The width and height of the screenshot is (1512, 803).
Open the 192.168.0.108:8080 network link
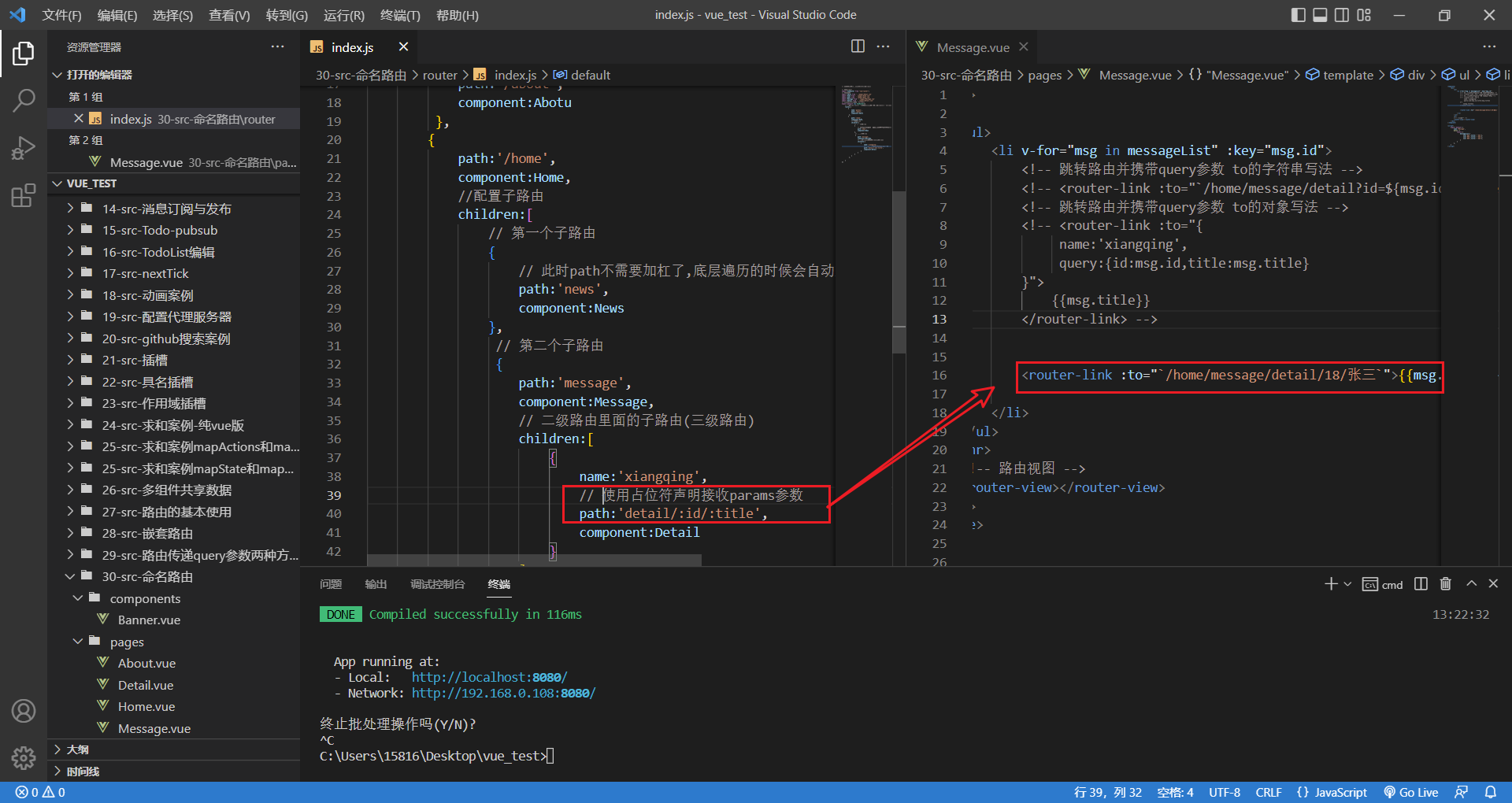click(503, 693)
